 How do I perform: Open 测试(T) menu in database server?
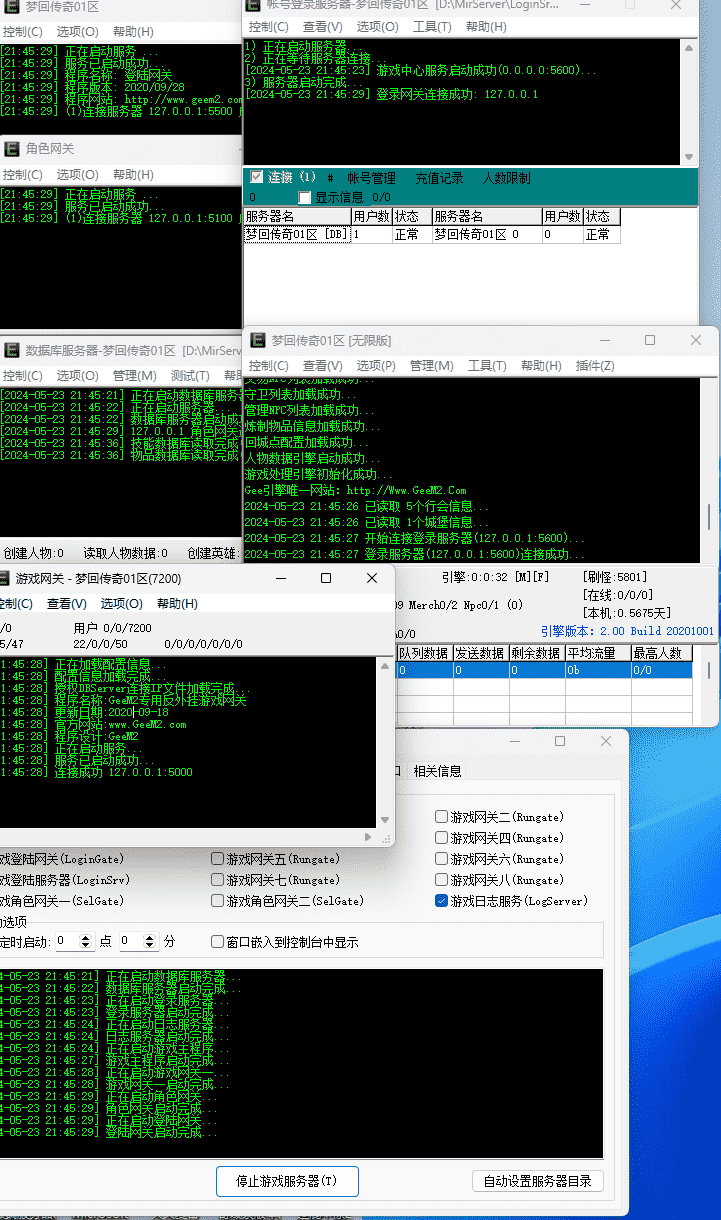[190, 375]
